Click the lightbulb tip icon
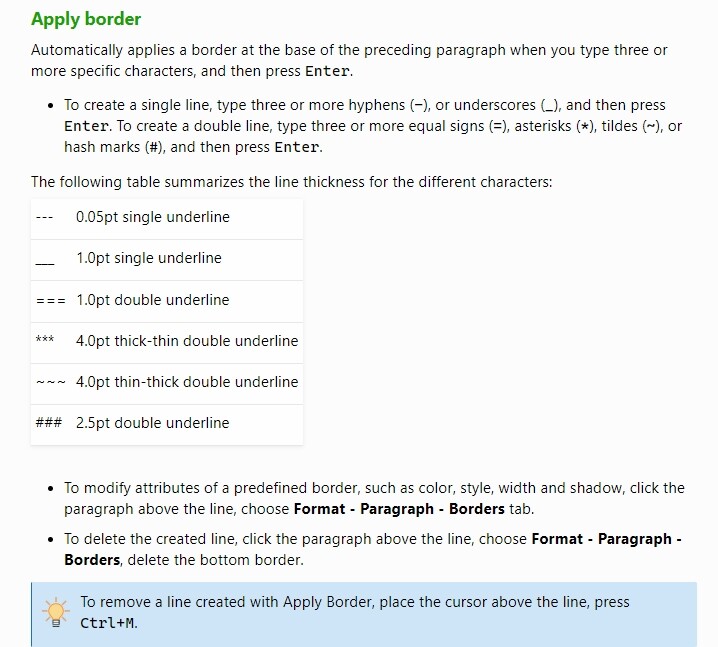The height and width of the screenshot is (647, 718). [55, 612]
